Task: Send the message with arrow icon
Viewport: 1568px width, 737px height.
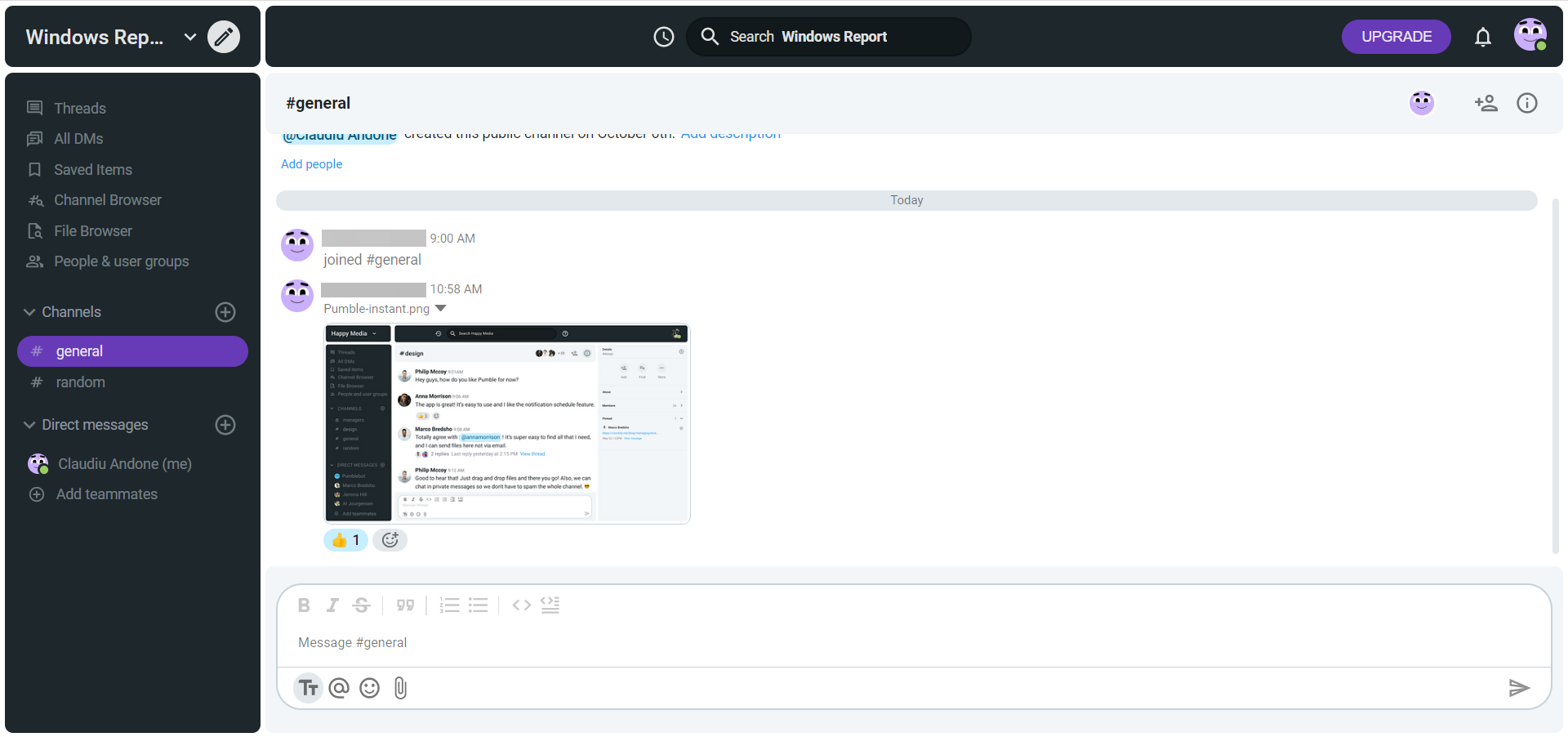Action: [1519, 688]
